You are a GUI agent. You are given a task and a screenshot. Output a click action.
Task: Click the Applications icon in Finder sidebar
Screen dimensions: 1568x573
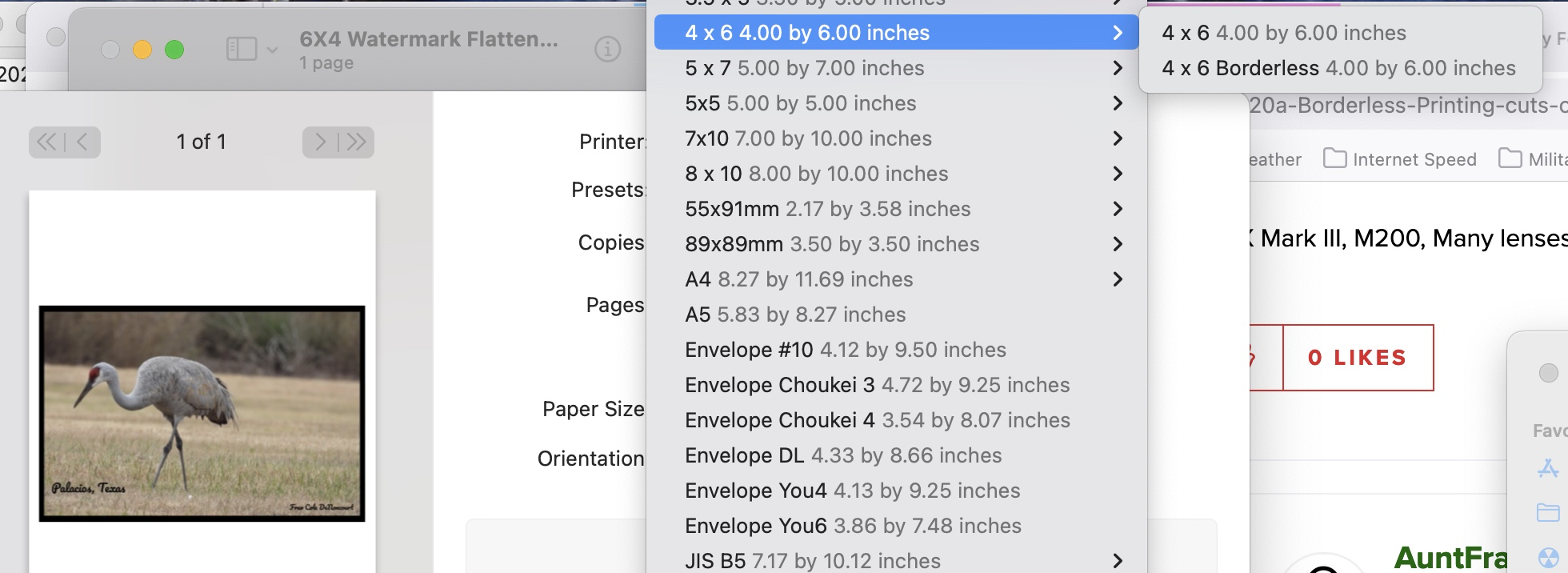coord(1548,468)
